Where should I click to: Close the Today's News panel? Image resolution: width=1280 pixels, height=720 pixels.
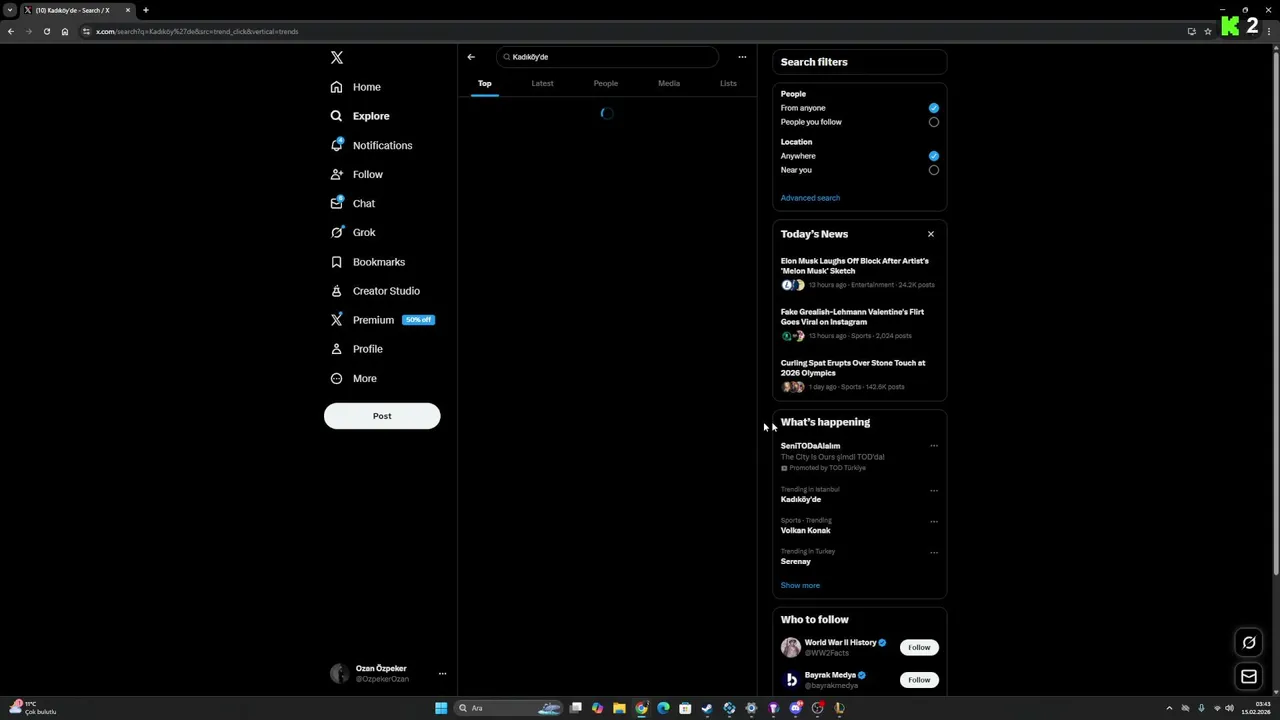tap(930, 234)
